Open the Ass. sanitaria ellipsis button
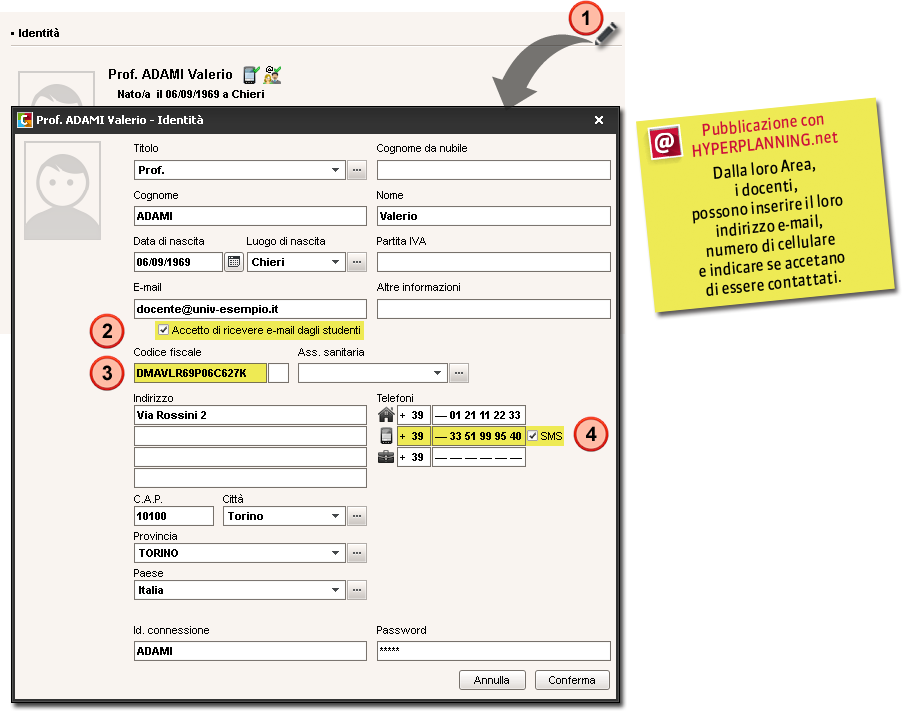Screen dimensions: 908x717 [459, 373]
